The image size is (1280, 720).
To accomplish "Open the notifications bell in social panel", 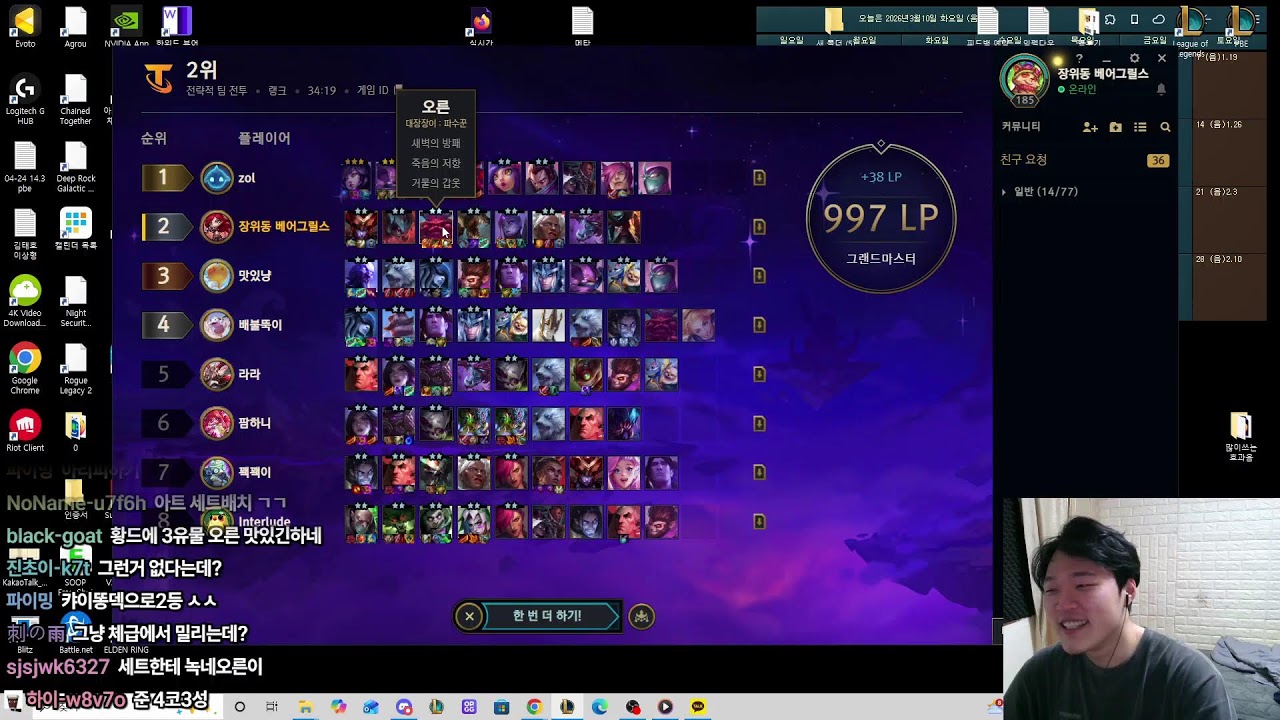I will pyautogui.click(x=1161, y=89).
